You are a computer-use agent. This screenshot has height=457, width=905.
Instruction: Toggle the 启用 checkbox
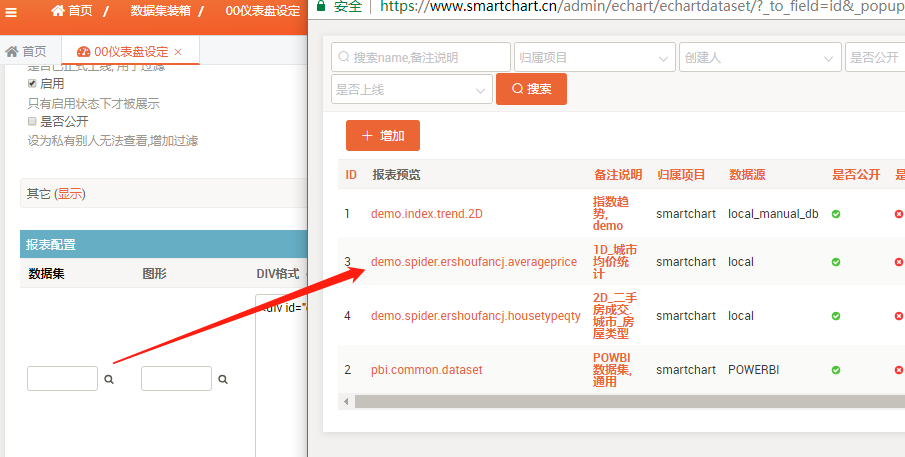tap(32, 84)
